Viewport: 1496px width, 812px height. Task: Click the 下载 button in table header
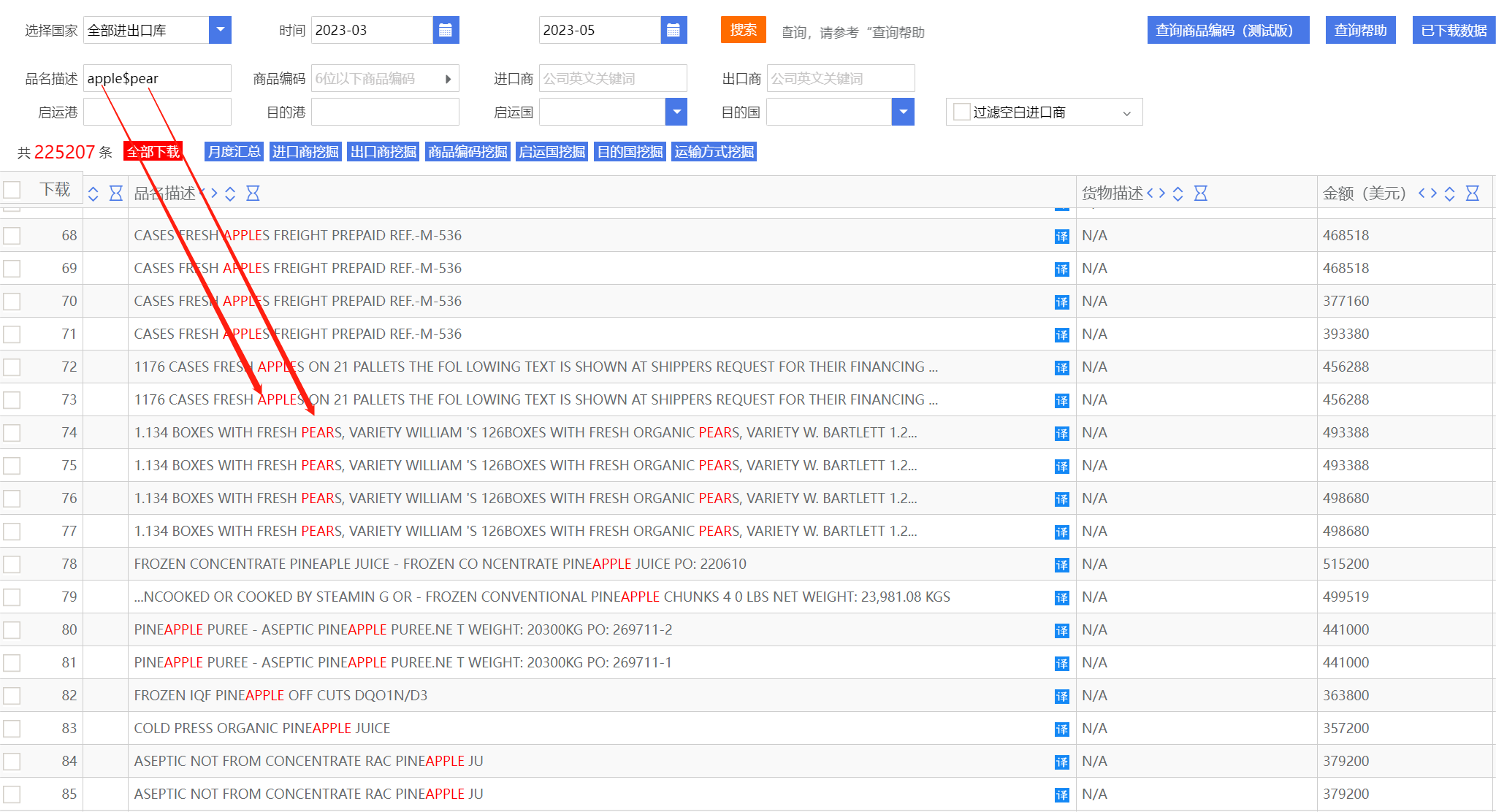(55, 190)
